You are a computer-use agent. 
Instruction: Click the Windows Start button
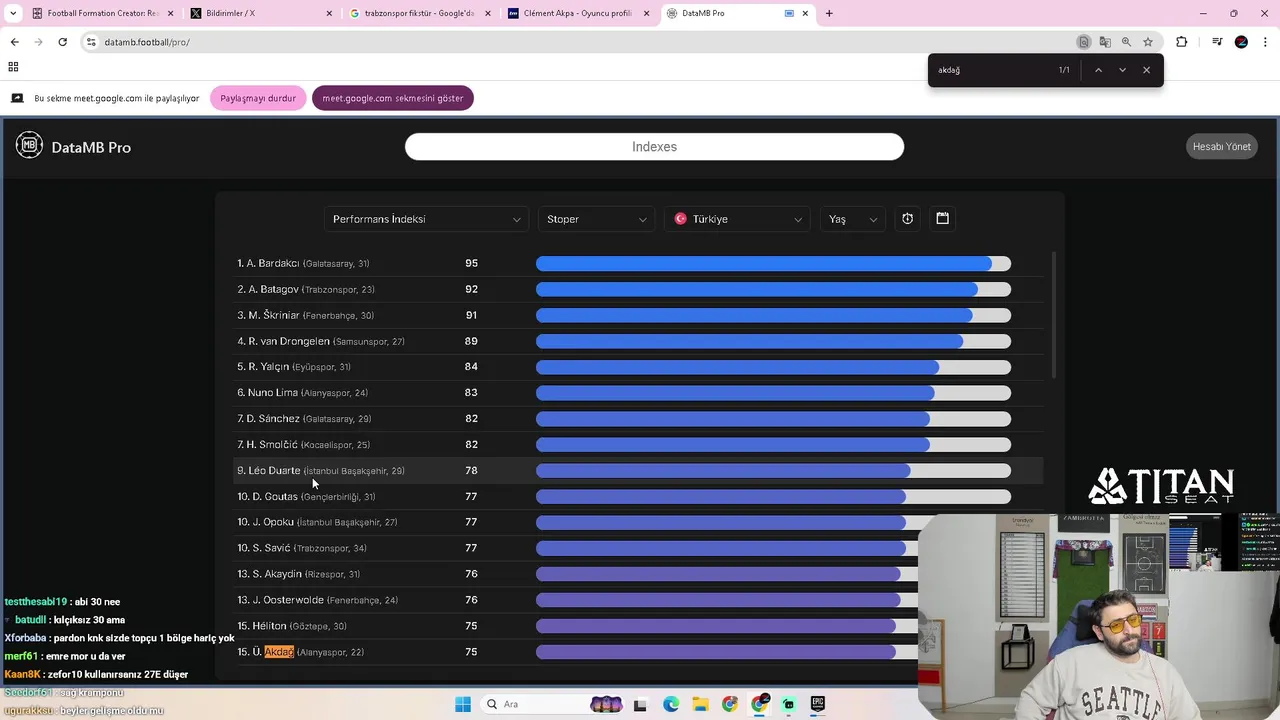tap(463, 704)
